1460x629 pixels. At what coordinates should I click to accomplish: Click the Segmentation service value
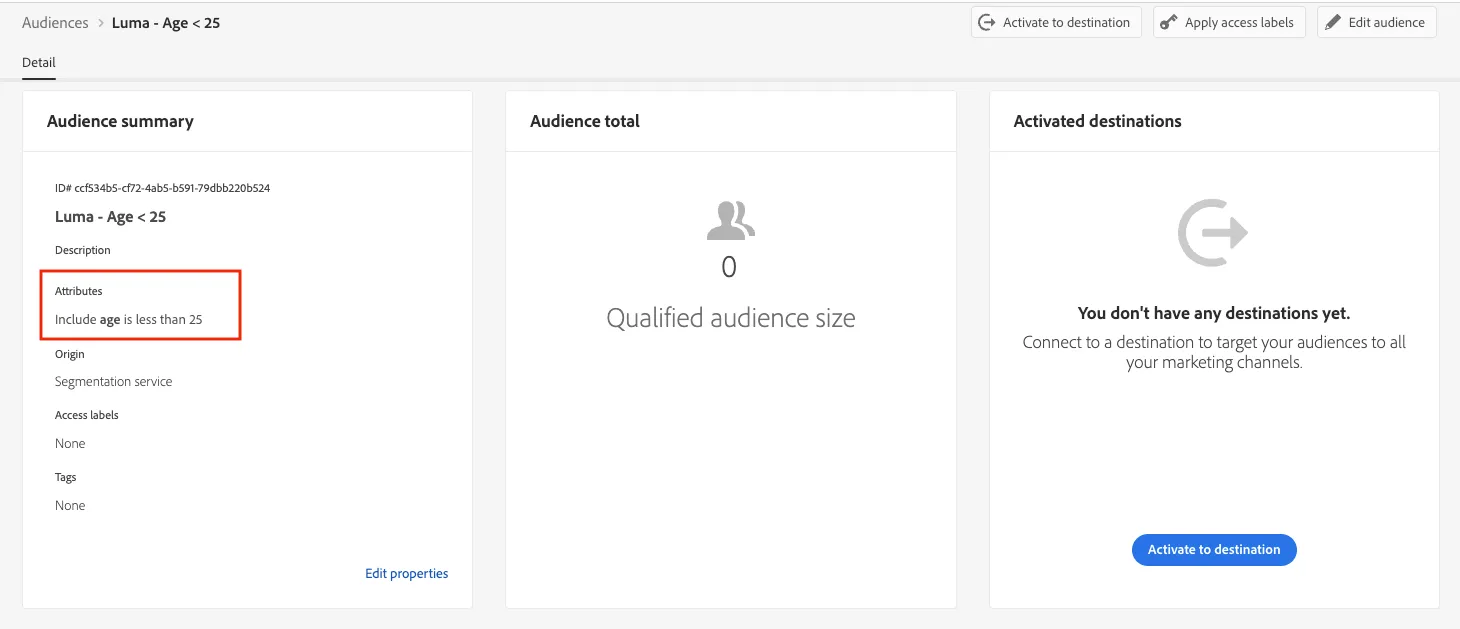114,382
